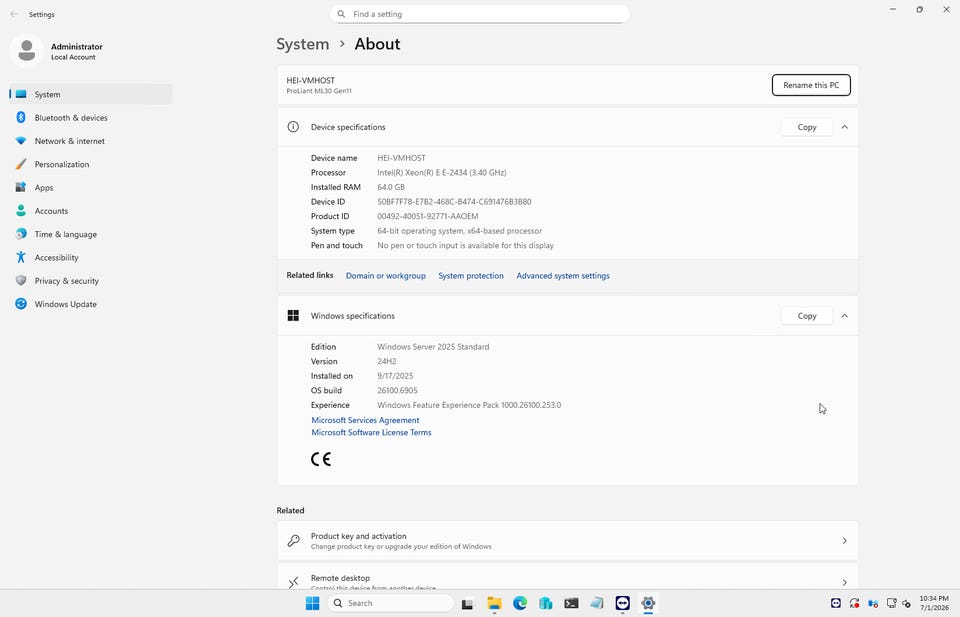Go to Time & language settings

(91, 234)
